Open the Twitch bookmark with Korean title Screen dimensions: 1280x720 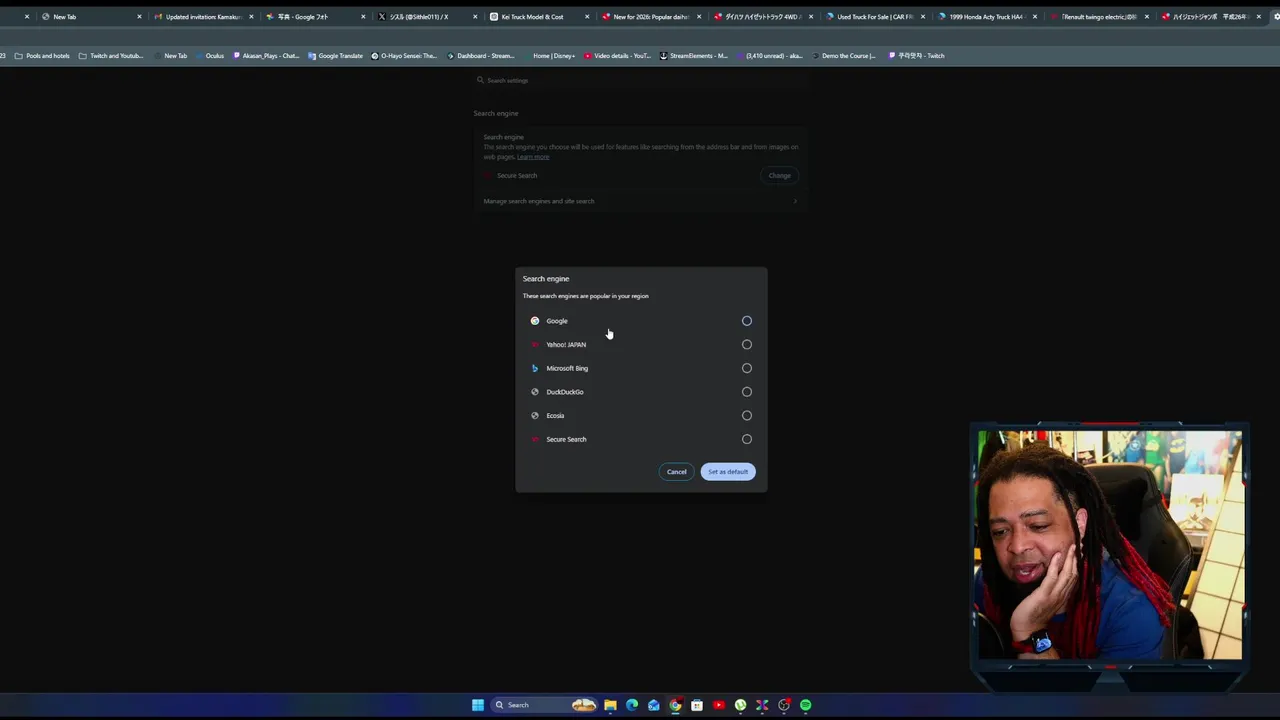[916, 56]
